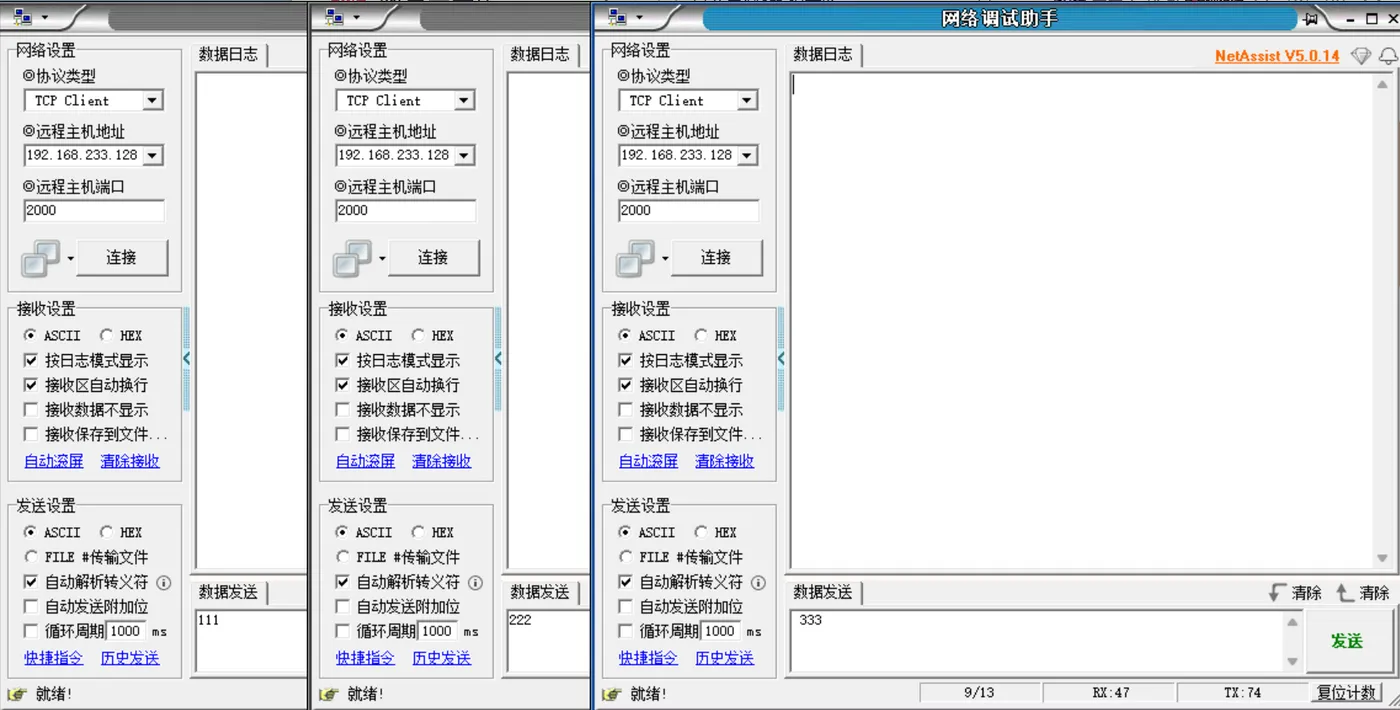The image size is (1400, 710).
Task: Click the 就绪 status icon in the right window
Action: 614,693
